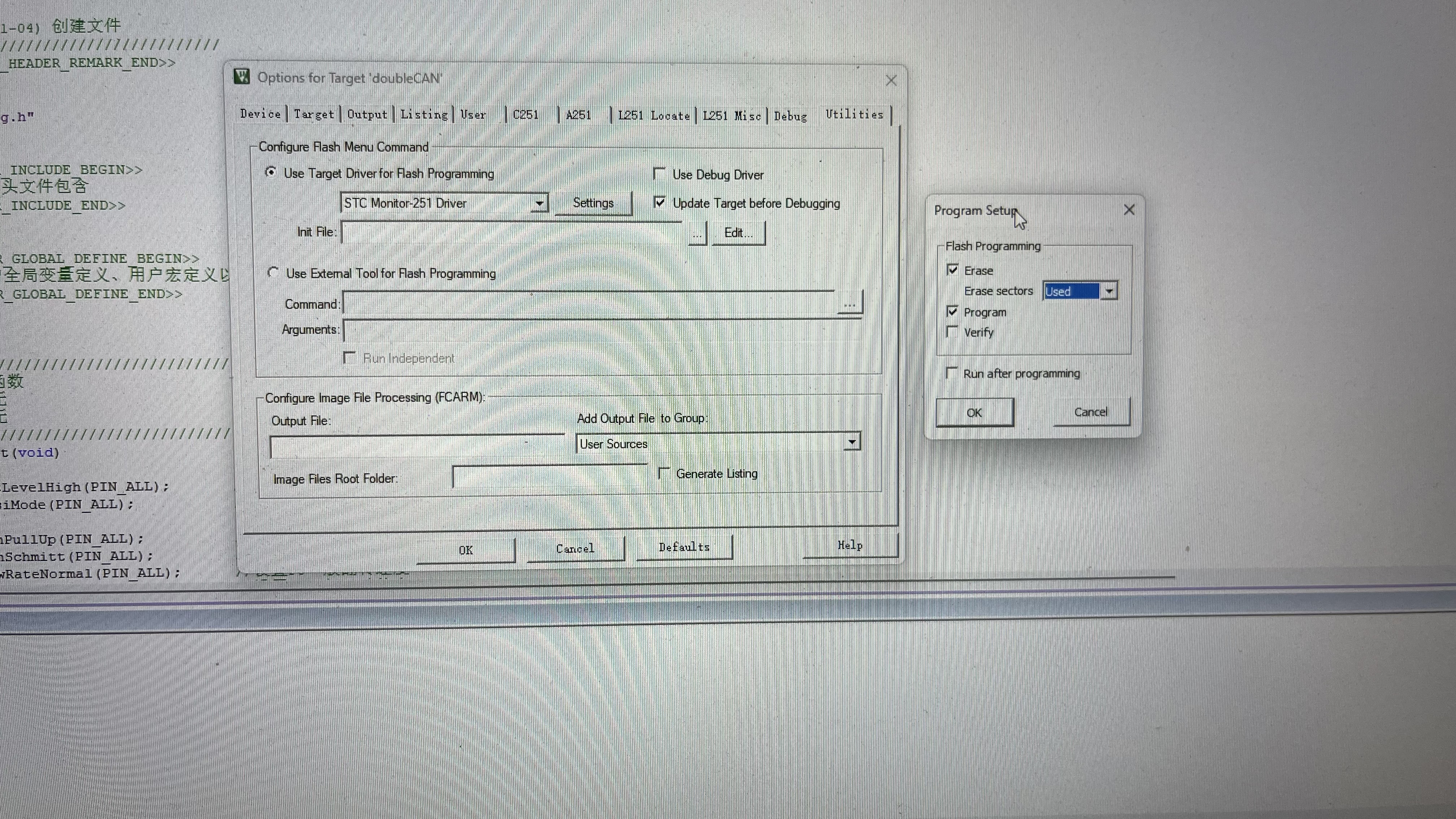The image size is (1456, 819).
Task: Switch to the Debug tab
Action: tap(790, 116)
